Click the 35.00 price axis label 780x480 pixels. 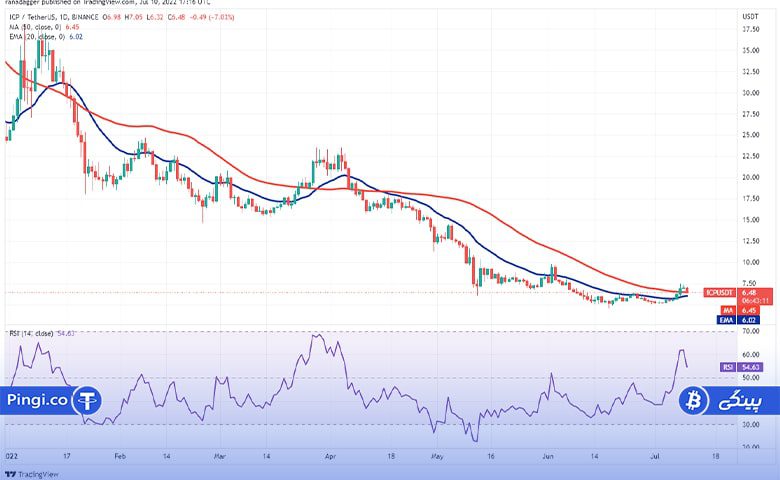751,50
